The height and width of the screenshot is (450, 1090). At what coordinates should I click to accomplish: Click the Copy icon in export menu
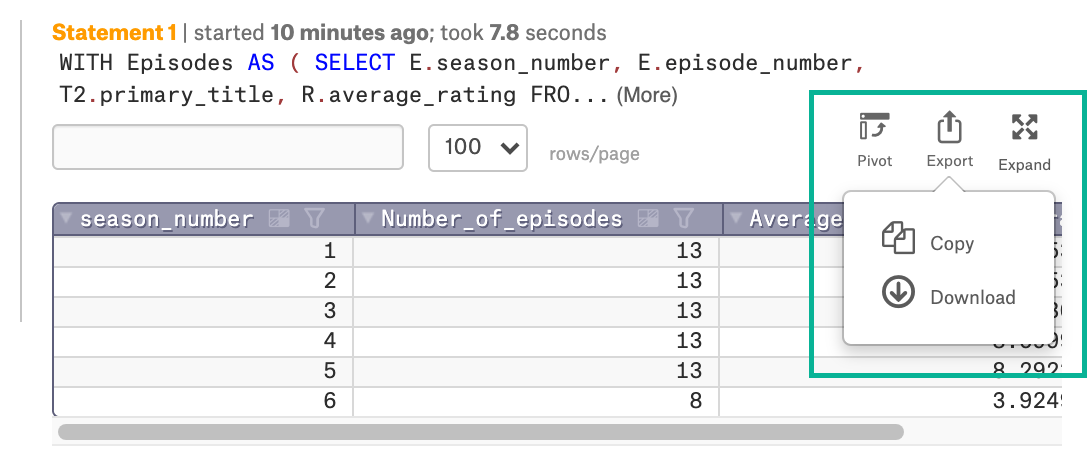point(898,239)
